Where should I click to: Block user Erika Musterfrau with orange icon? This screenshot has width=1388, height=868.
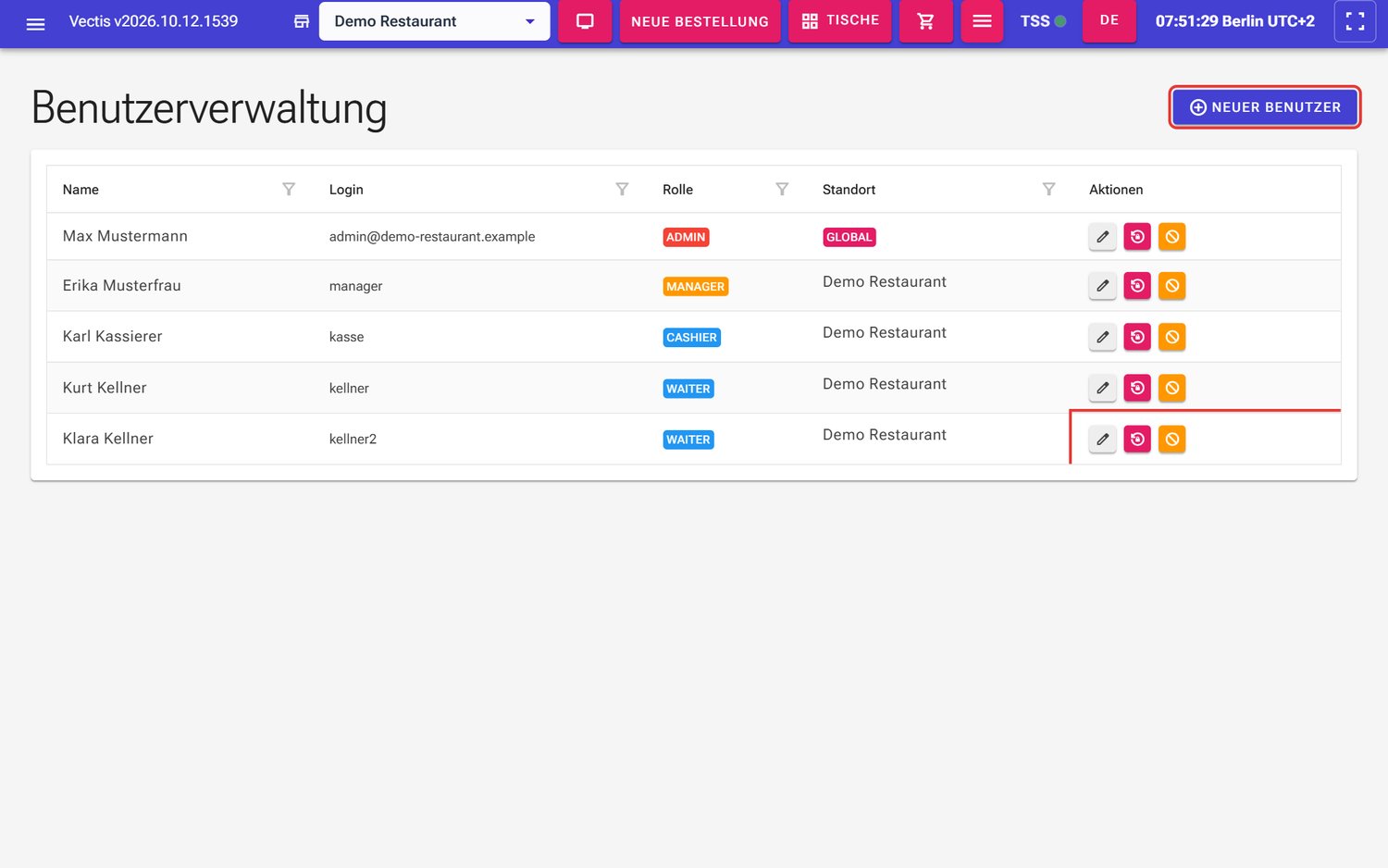1171,286
